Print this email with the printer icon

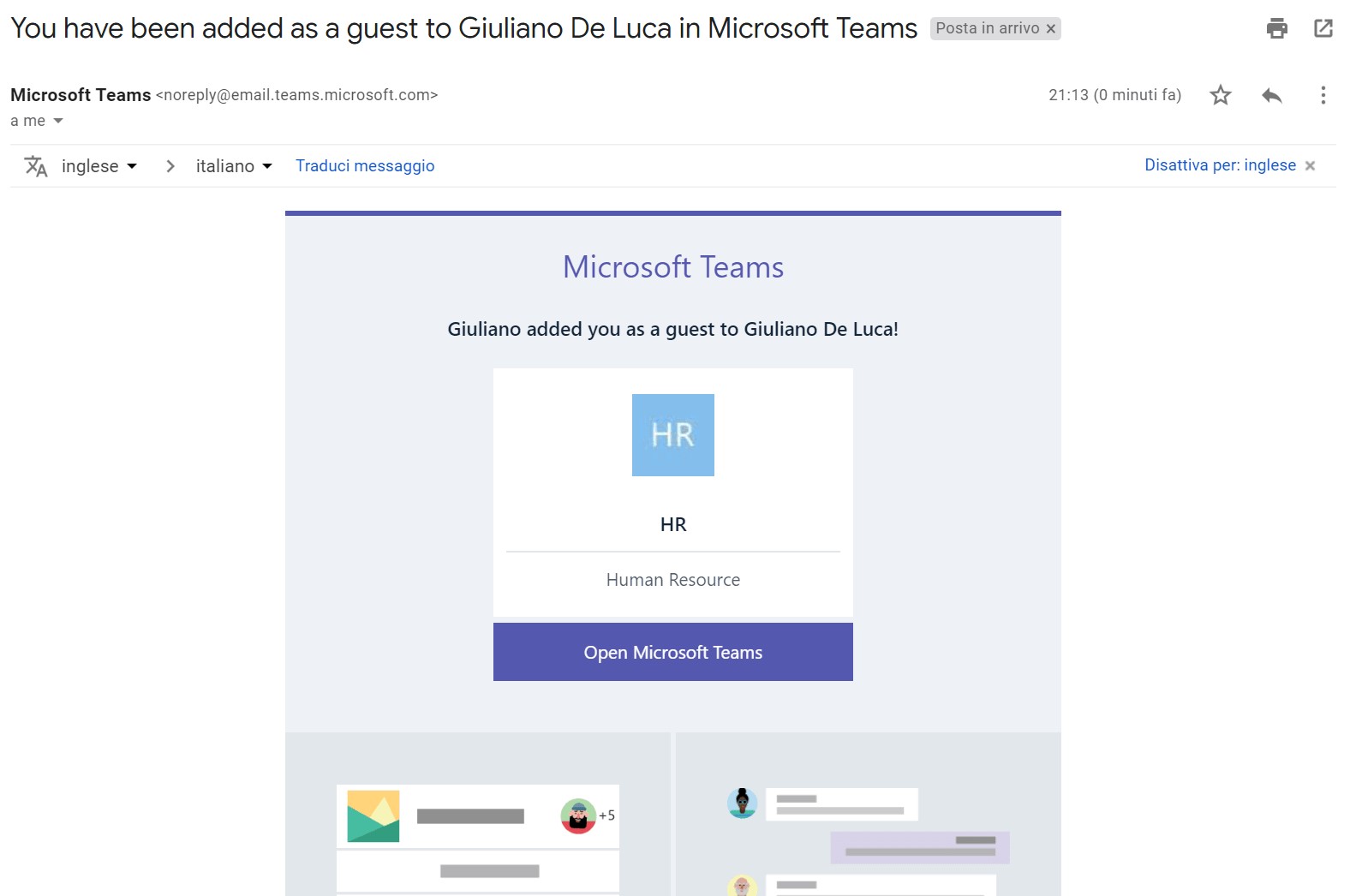pyautogui.click(x=1276, y=28)
